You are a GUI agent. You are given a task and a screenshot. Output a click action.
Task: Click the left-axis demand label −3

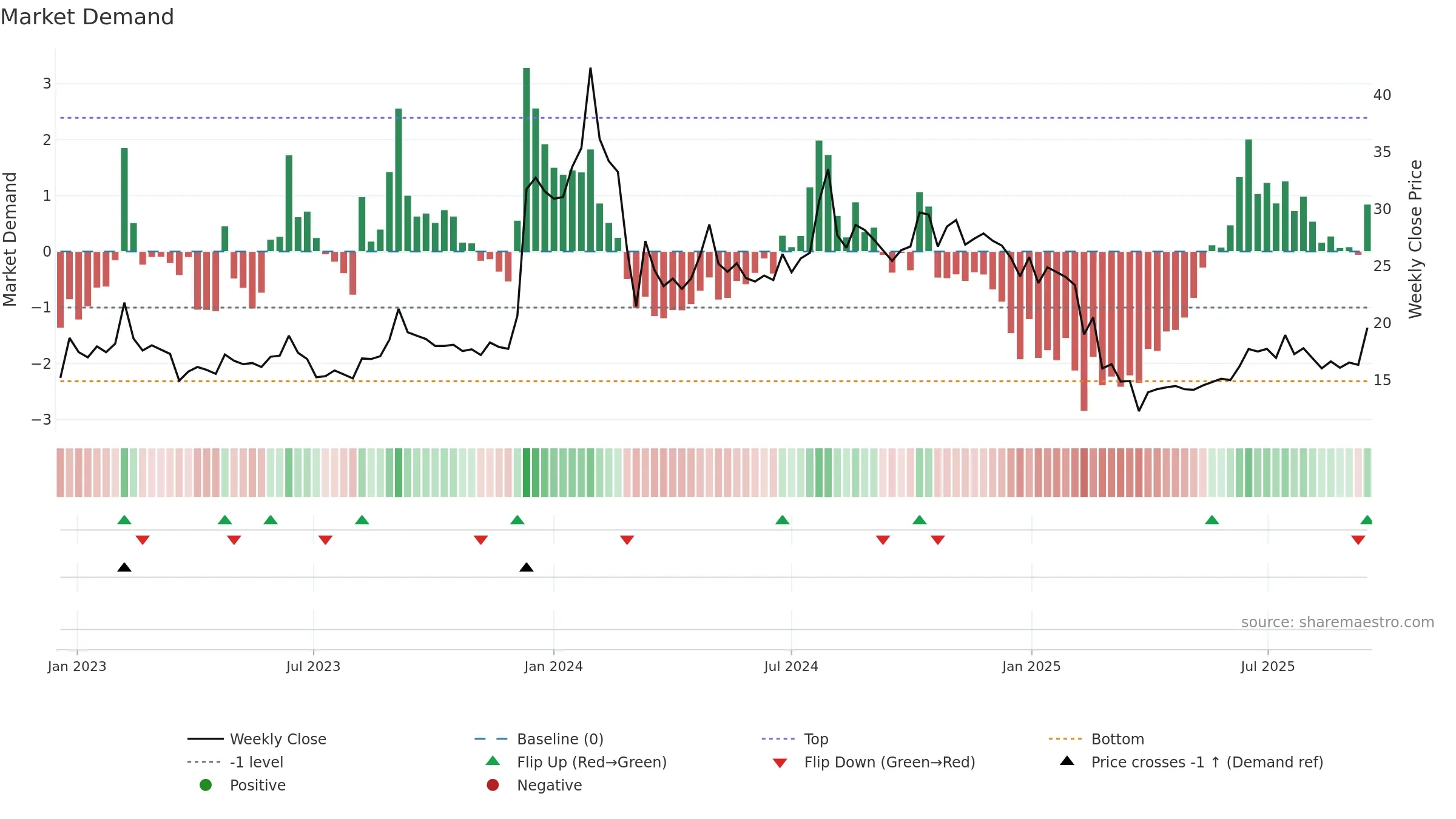pyautogui.click(x=41, y=420)
